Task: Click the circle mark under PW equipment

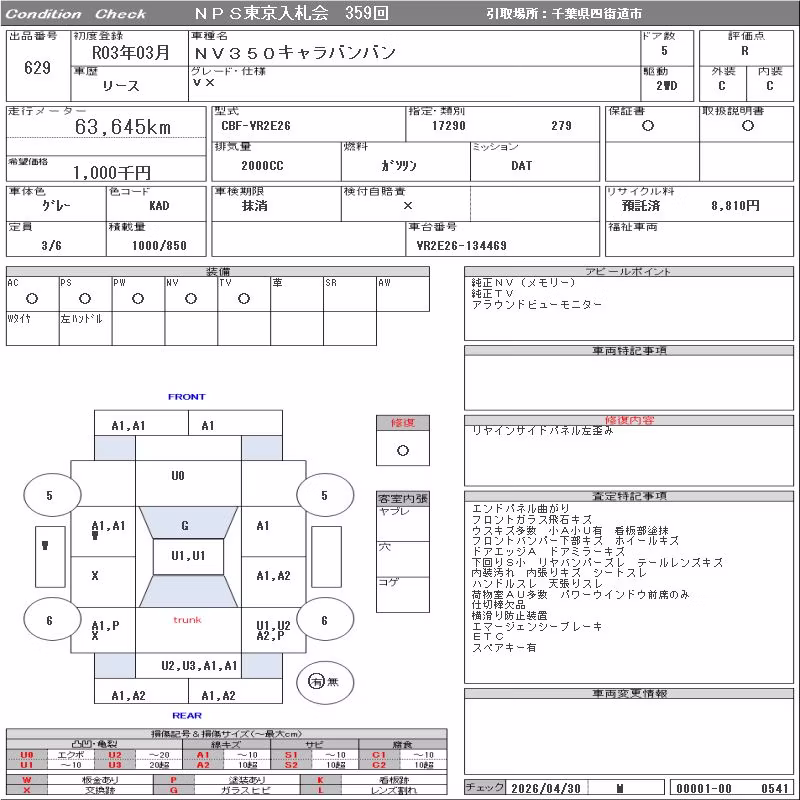Action: pos(138,298)
